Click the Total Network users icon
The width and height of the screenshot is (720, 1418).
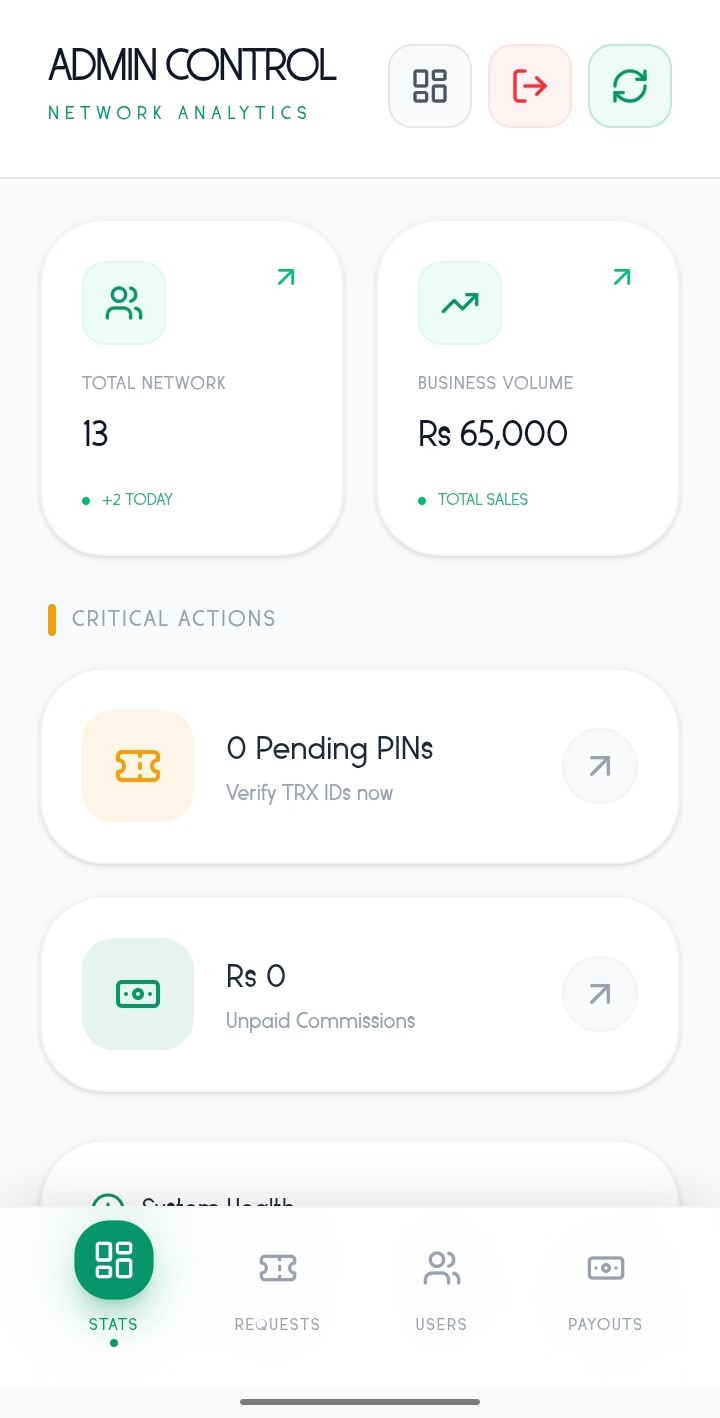tap(124, 303)
